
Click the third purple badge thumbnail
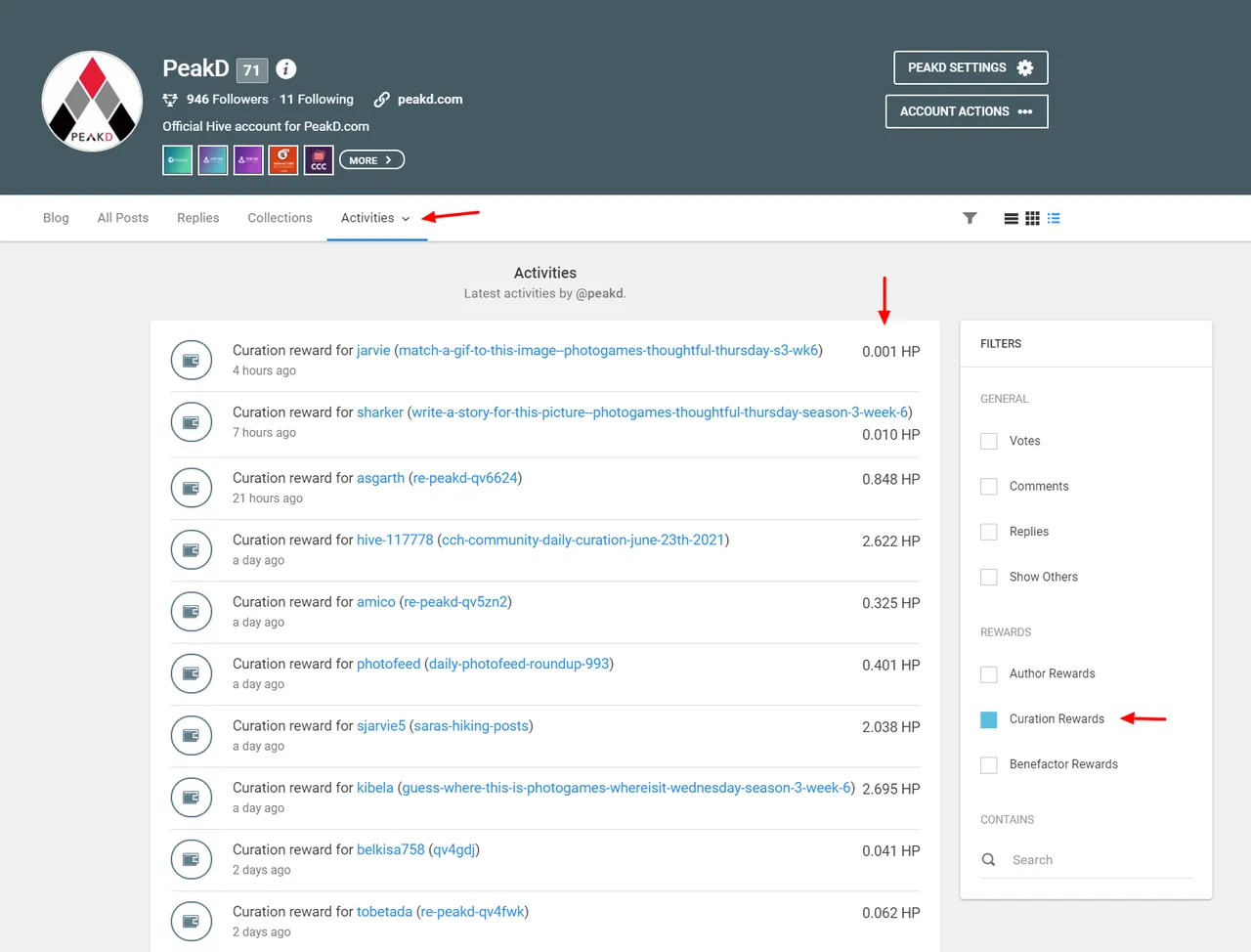(x=248, y=160)
